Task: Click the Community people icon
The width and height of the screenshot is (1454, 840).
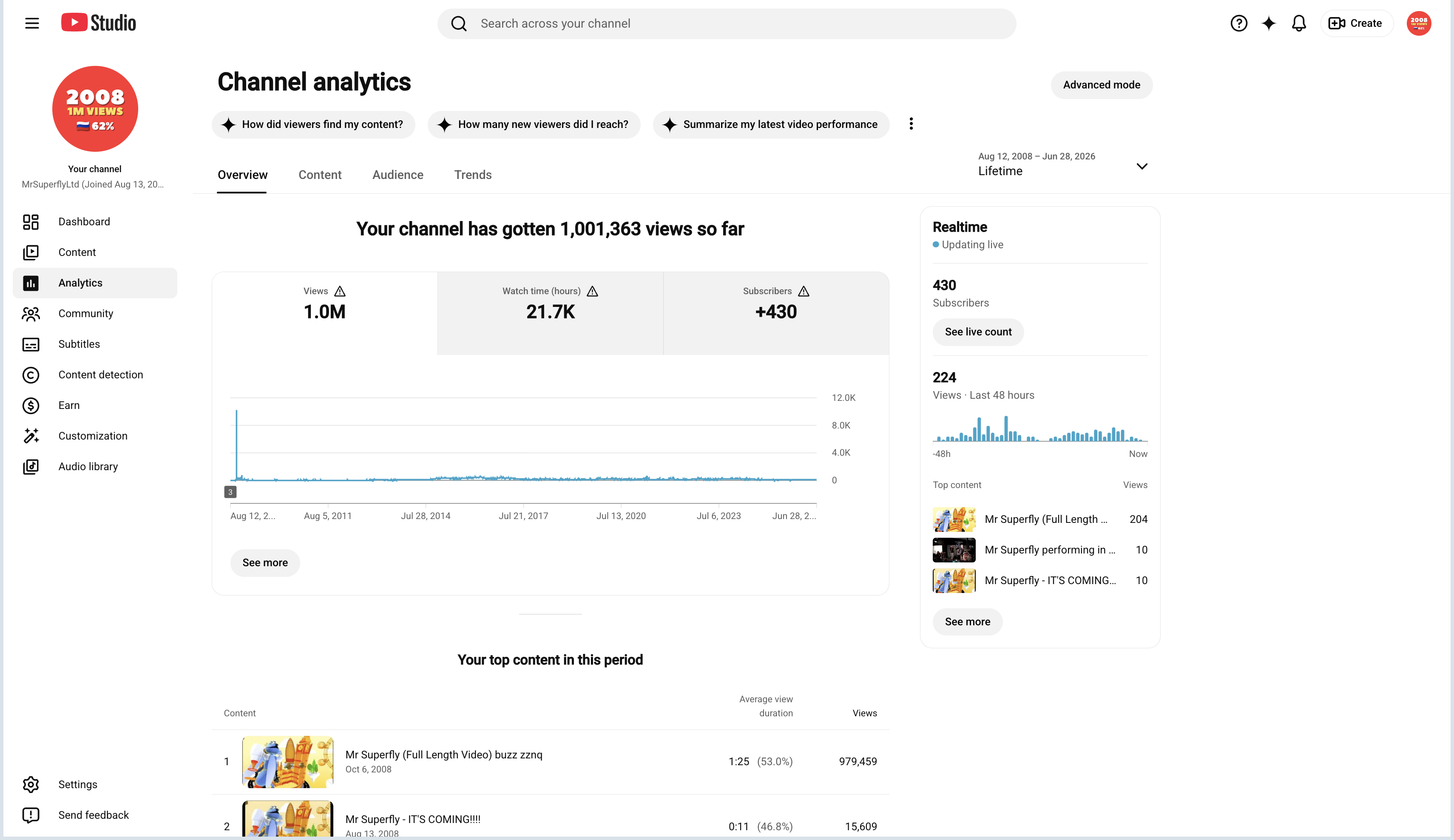Action: 31,313
